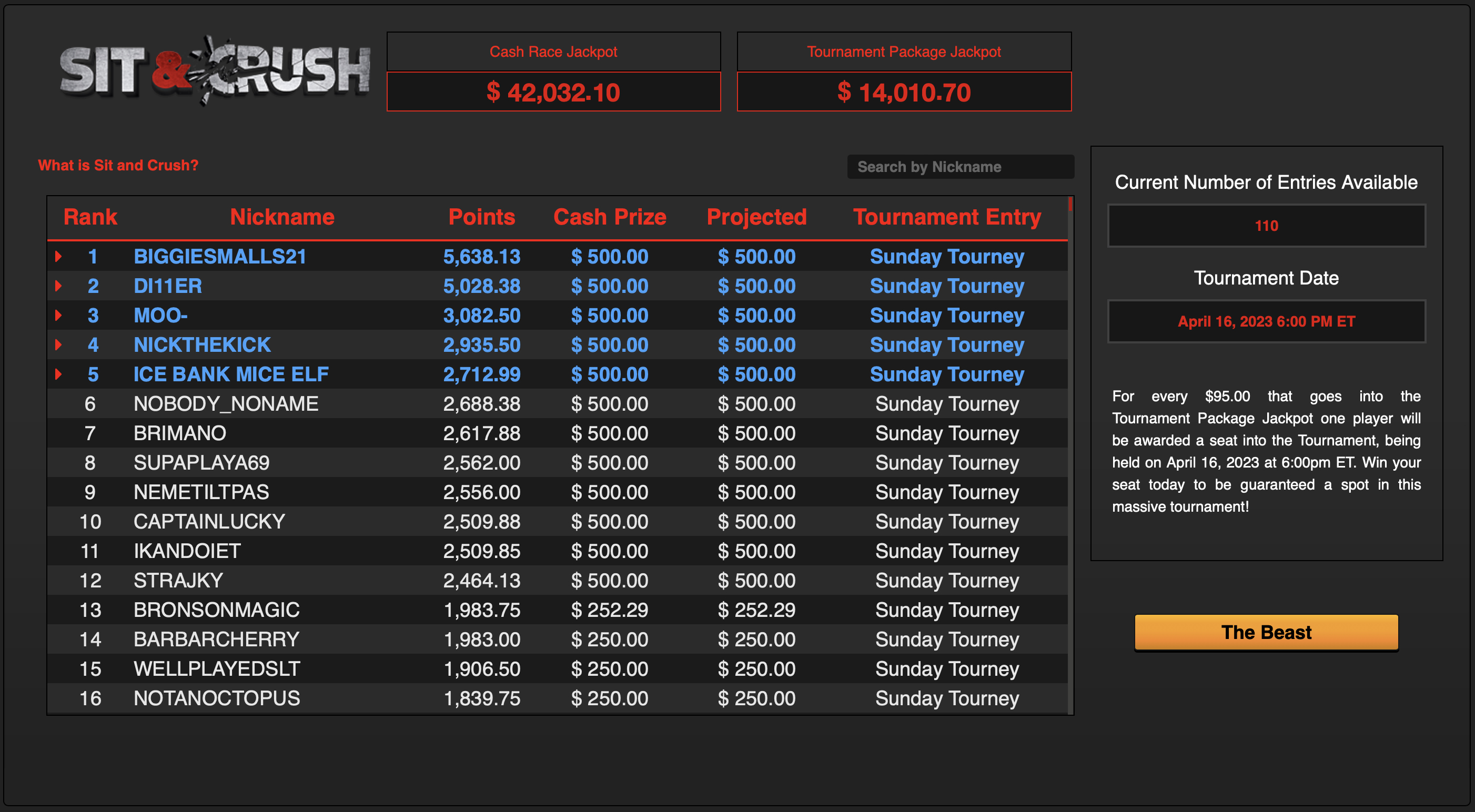Click Sunday Tourney in STRAJKY row

pyautogui.click(x=947, y=581)
